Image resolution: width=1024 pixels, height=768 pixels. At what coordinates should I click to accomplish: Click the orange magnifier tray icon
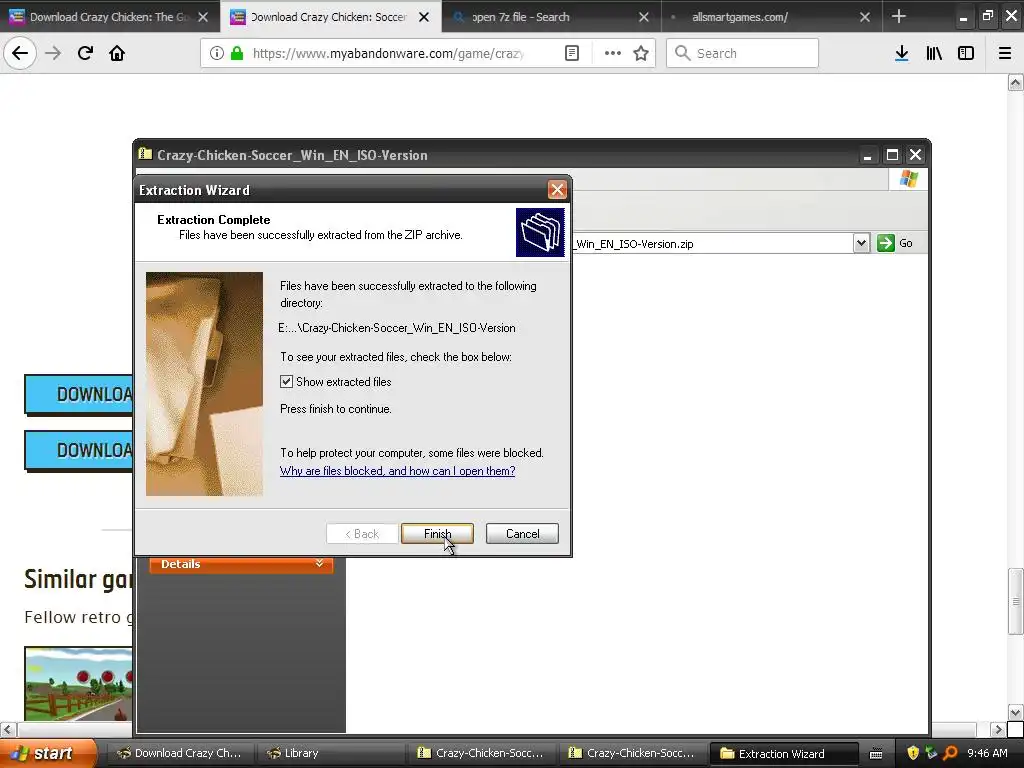click(950, 753)
